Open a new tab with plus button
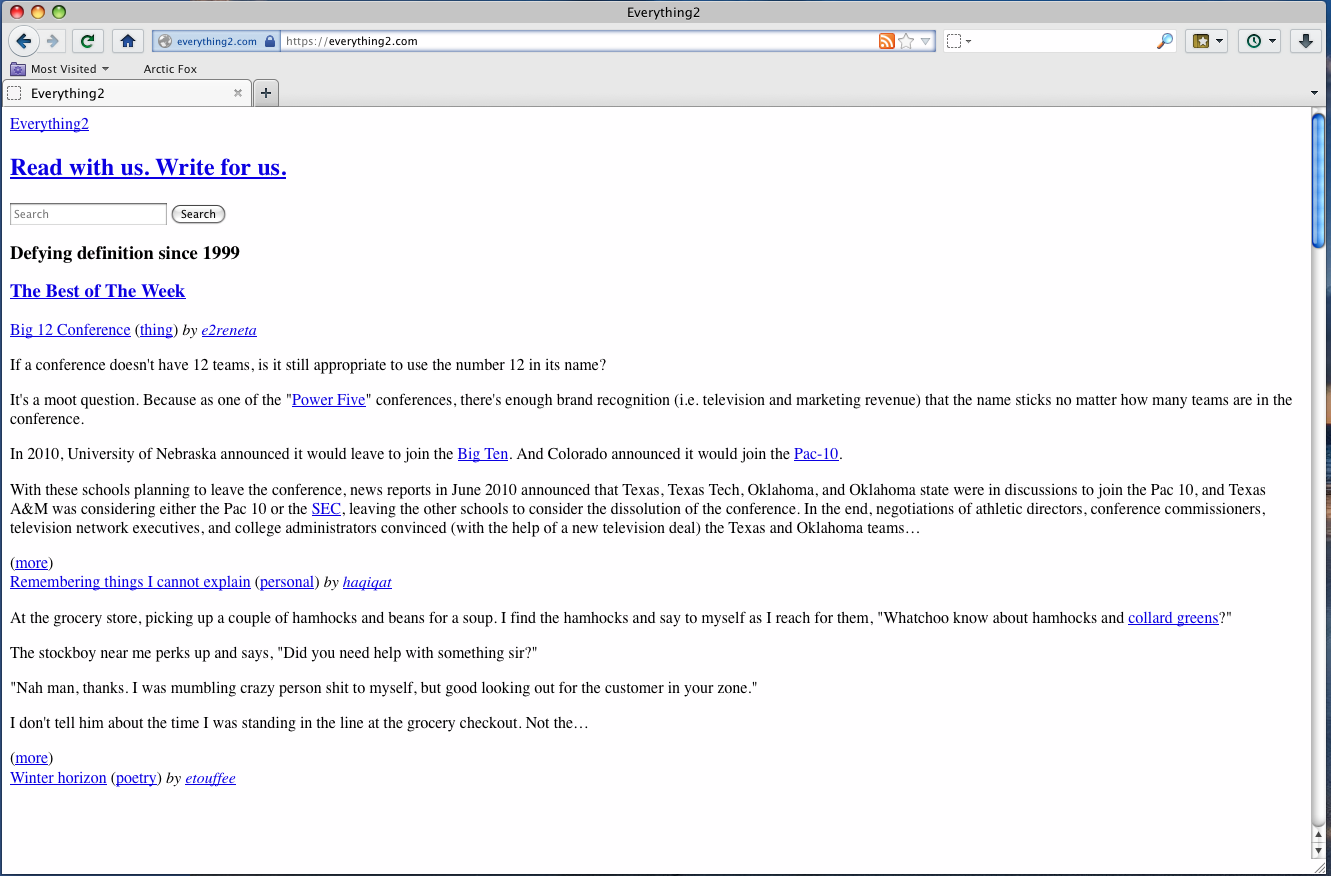Screen dimensions: 1331x876 click(266, 93)
